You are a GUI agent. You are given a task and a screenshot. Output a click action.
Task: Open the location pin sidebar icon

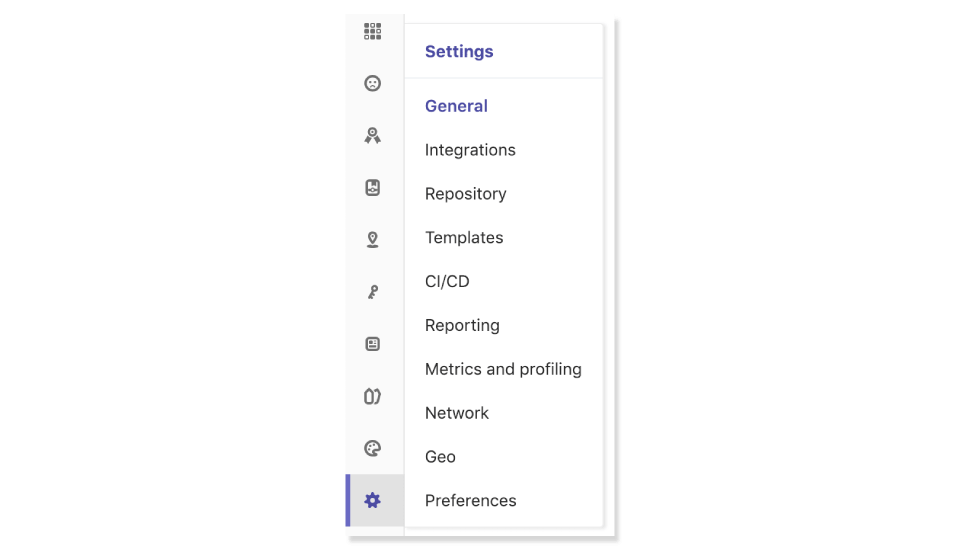pyautogui.click(x=372, y=239)
